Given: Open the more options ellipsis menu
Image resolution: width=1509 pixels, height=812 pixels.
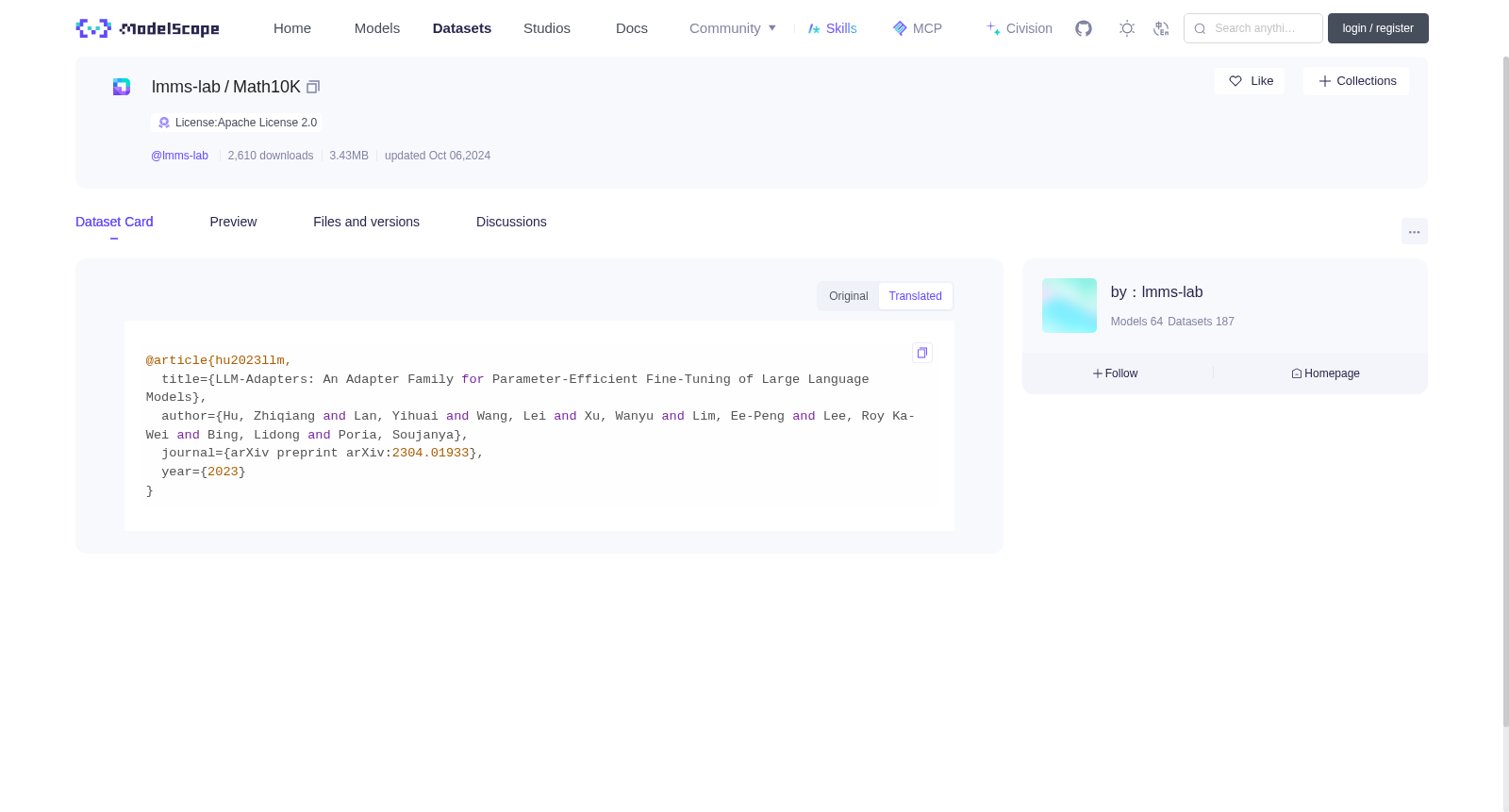Looking at the screenshot, I should point(1415,231).
